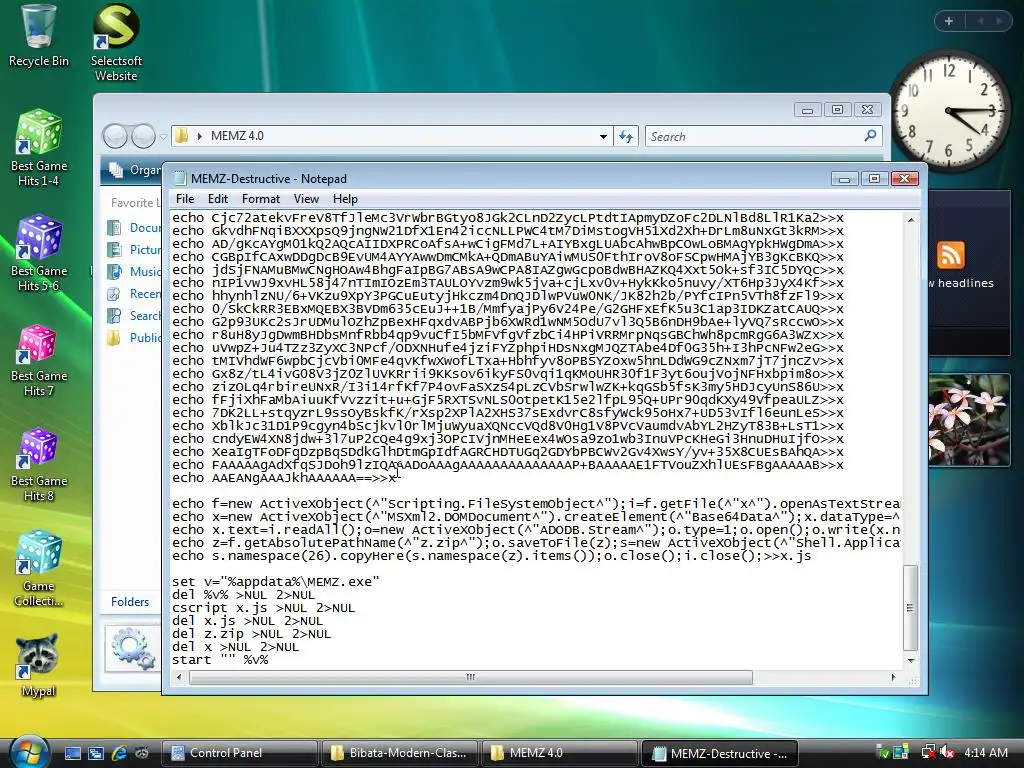Viewport: 1024px width, 768px height.
Task: Click Notepad horizontal scroll thumb
Action: click(470, 677)
